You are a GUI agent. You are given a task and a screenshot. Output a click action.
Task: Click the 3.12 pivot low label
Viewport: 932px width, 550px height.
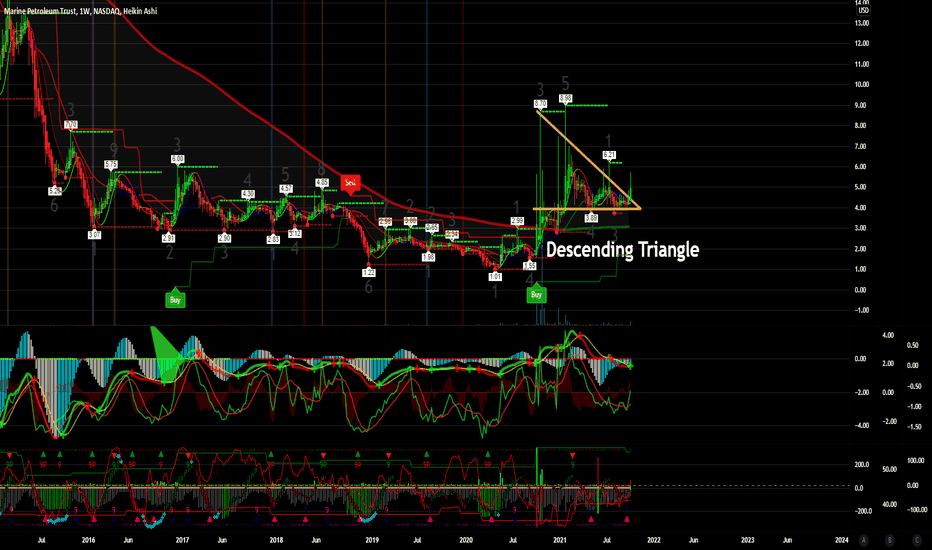[295, 234]
